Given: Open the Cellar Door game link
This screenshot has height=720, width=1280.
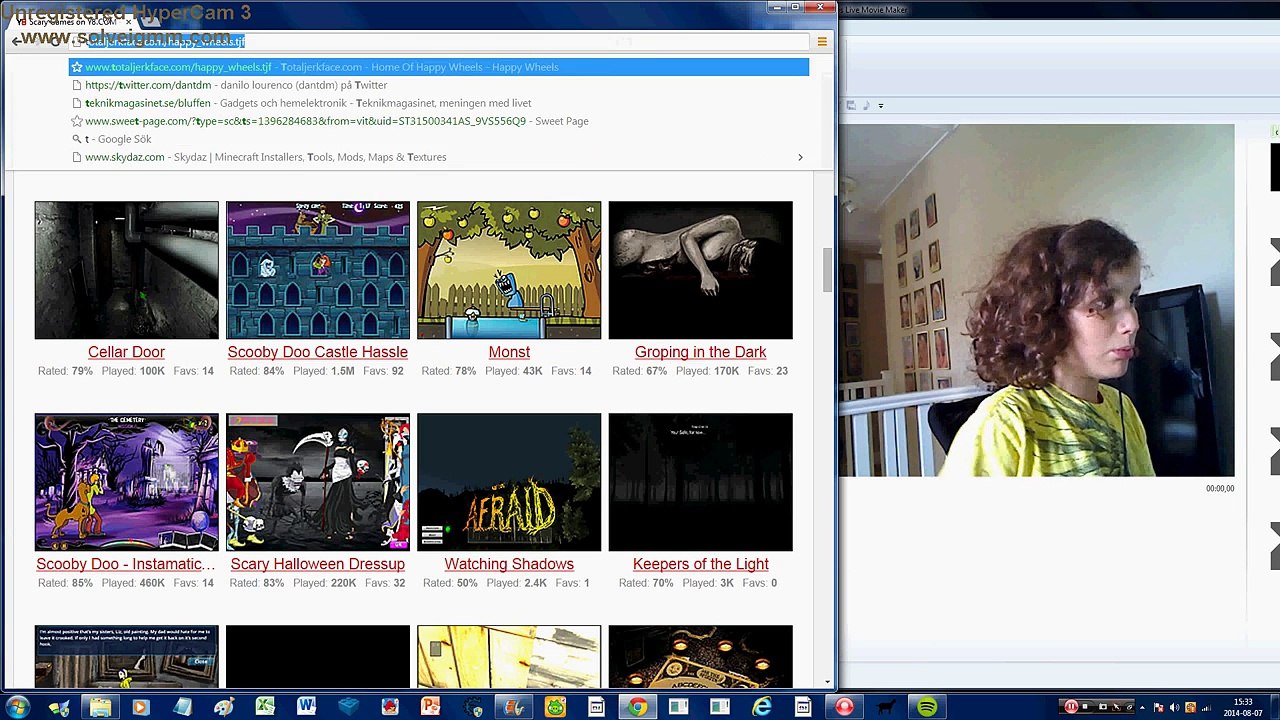Looking at the screenshot, I should click(x=126, y=352).
